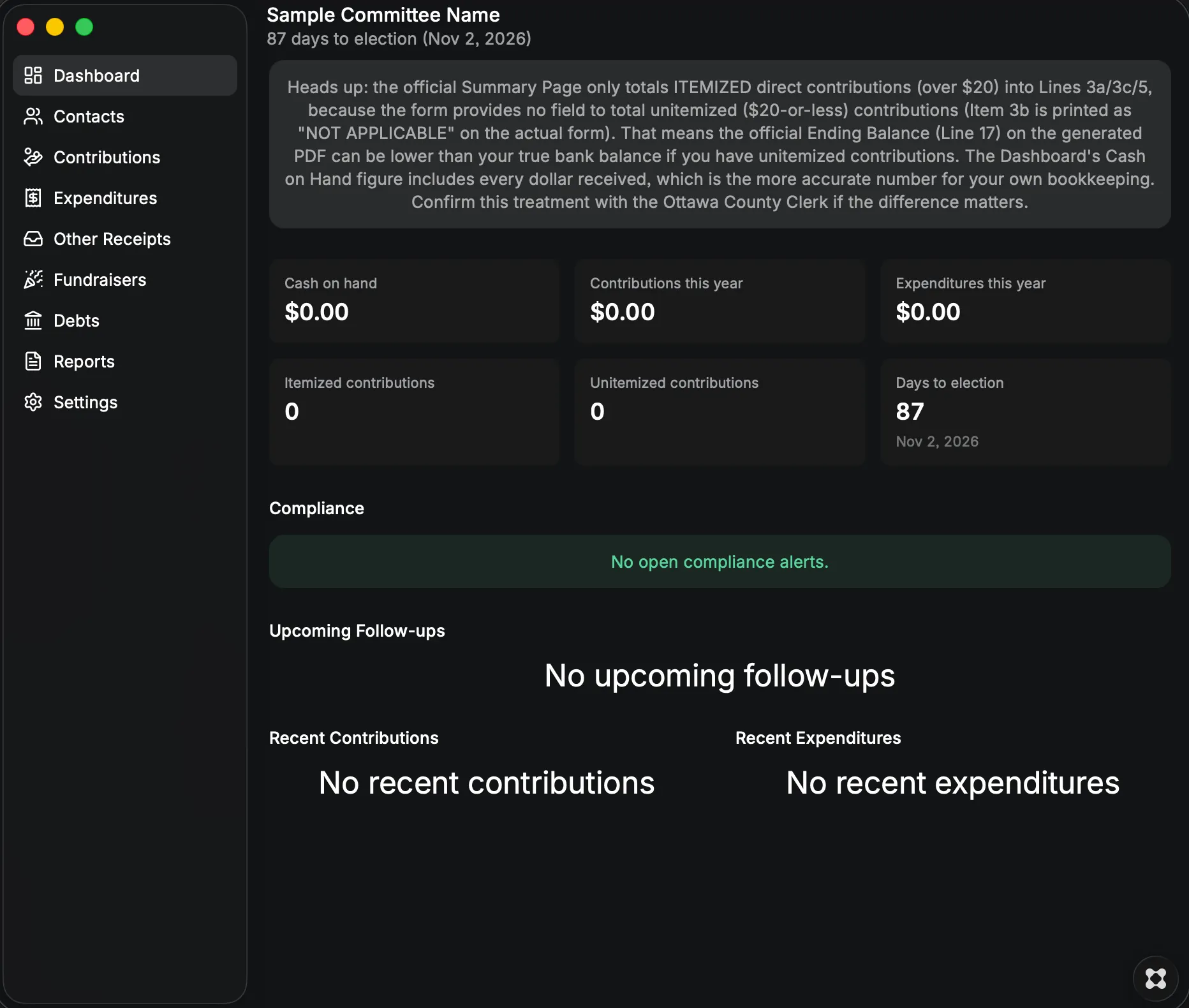
Task: Click 'No upcoming follow-ups' text
Action: [x=720, y=676]
